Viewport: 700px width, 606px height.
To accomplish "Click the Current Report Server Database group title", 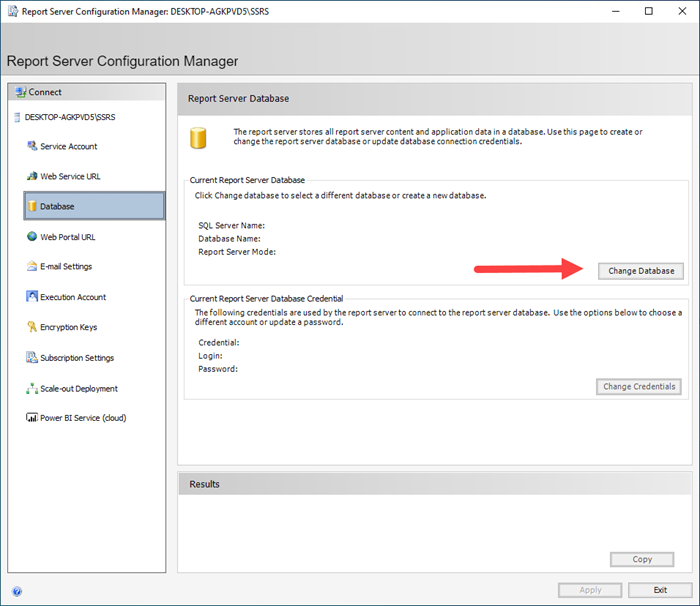I will click(x=247, y=180).
